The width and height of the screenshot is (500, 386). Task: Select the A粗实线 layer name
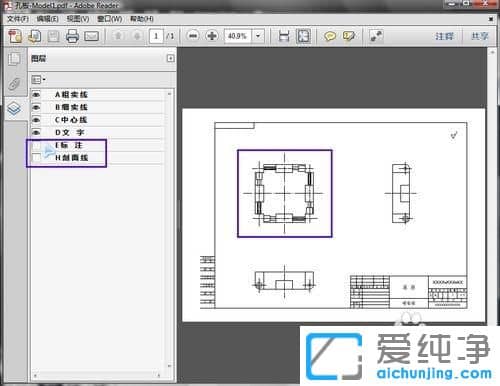[71, 95]
